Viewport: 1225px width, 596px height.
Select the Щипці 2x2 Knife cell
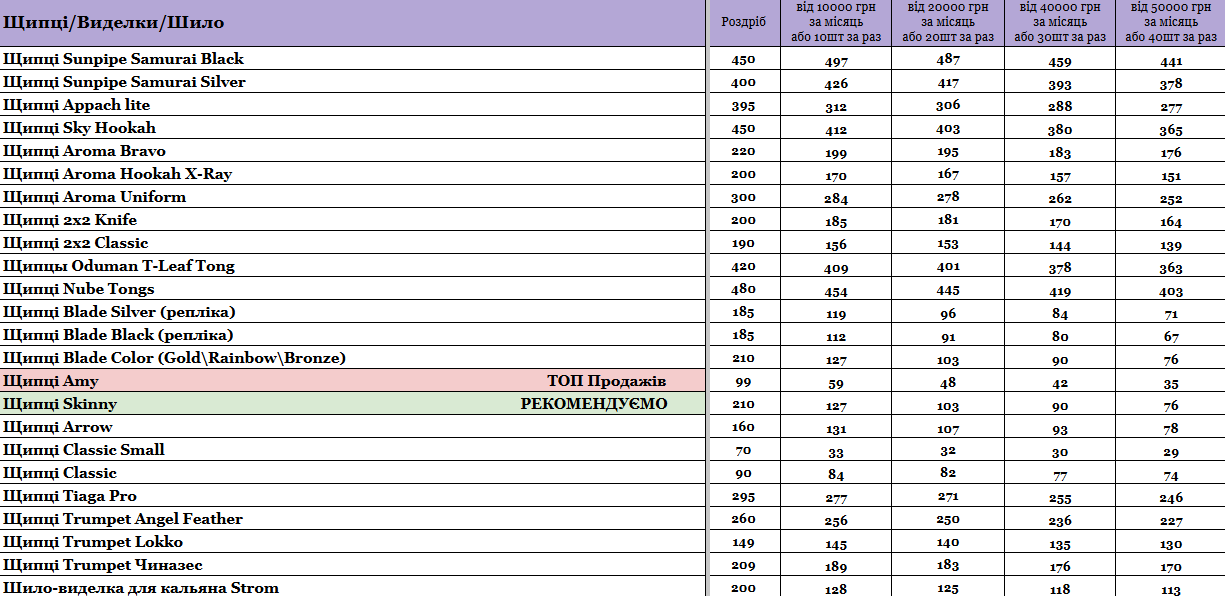pos(353,220)
